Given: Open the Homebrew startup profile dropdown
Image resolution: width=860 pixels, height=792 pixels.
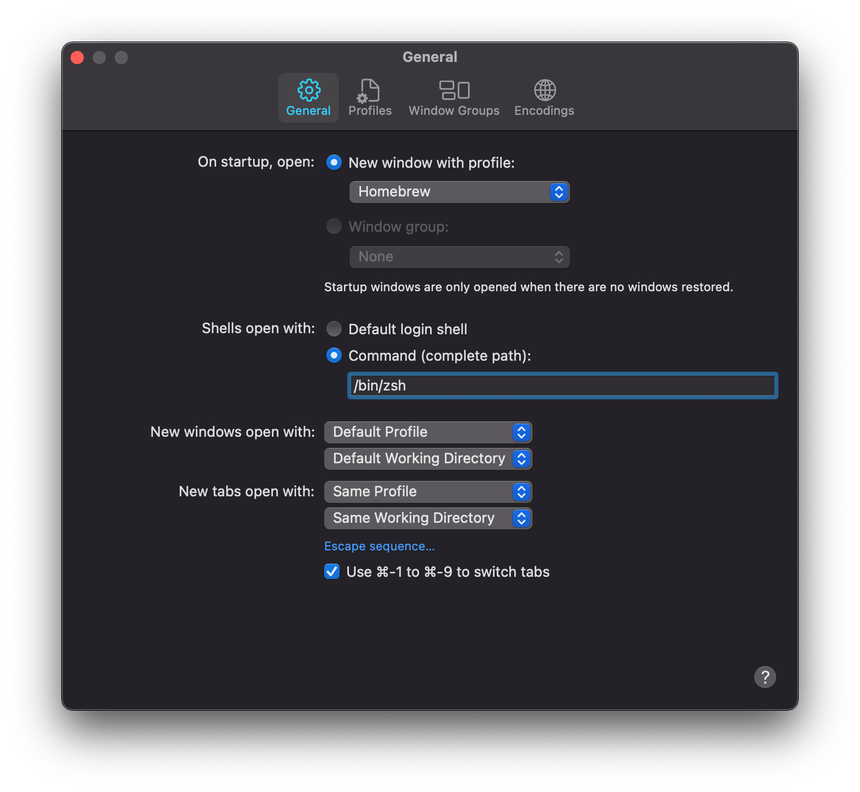Looking at the screenshot, I should pos(459,192).
